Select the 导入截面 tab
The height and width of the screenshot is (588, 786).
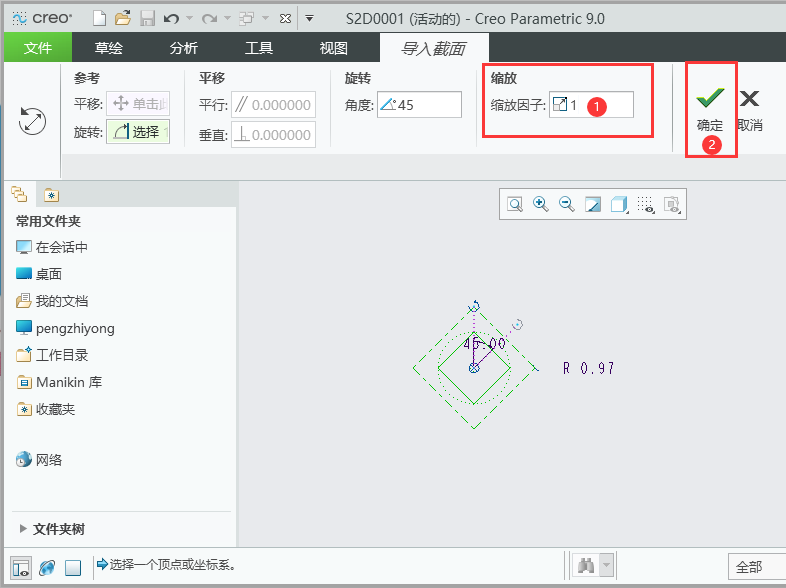click(434, 48)
